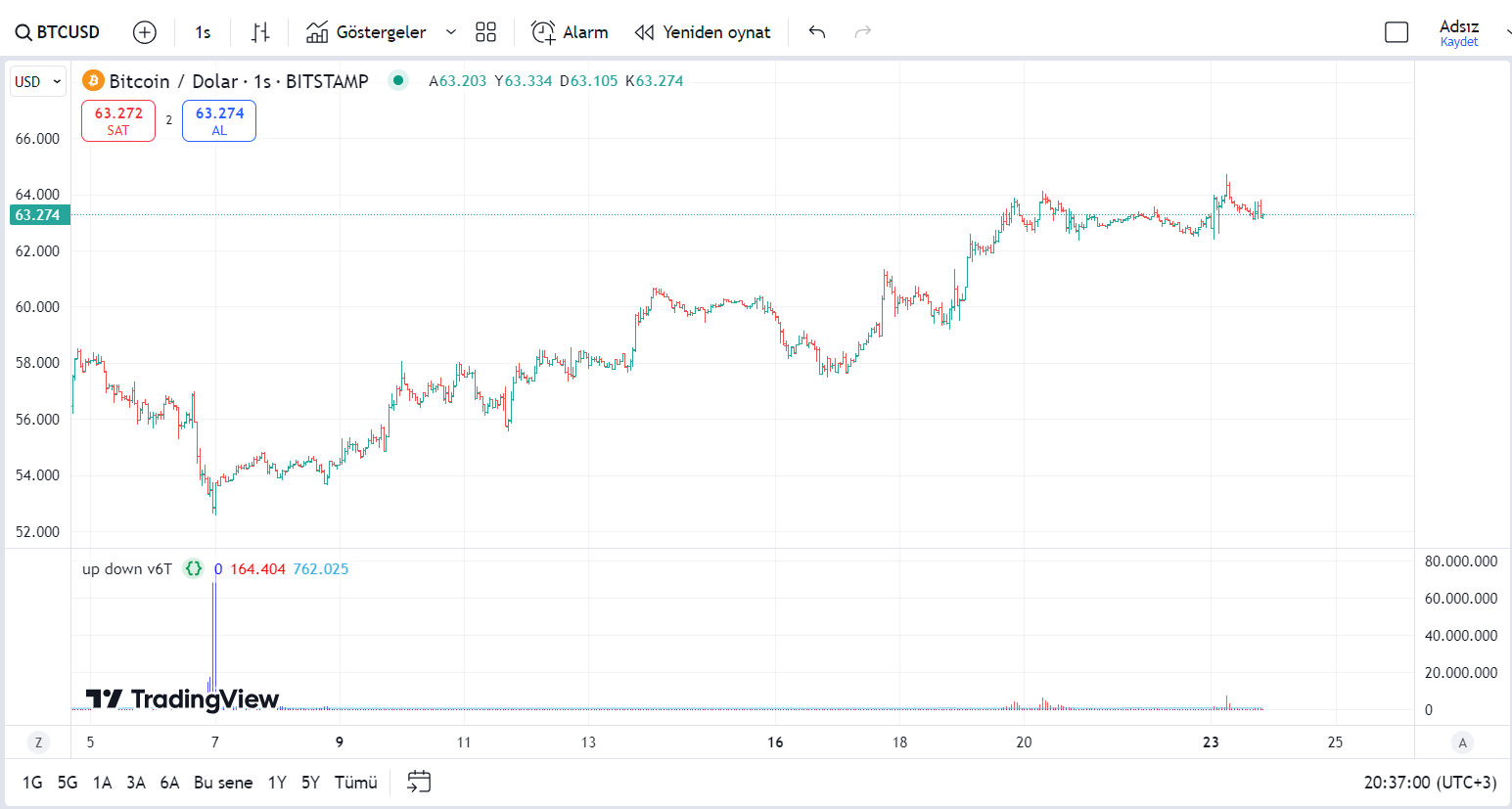Open the up down v6T source code icon
This screenshot has width=1512, height=809.
pyautogui.click(x=194, y=568)
